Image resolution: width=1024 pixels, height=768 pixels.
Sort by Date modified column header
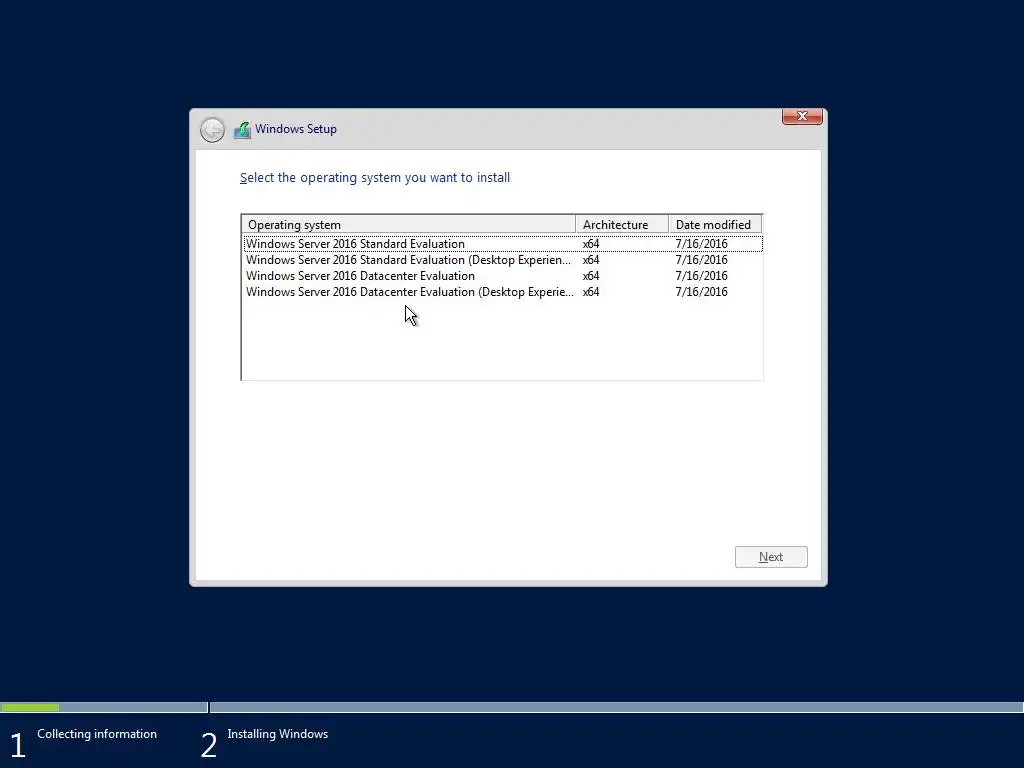tap(715, 225)
